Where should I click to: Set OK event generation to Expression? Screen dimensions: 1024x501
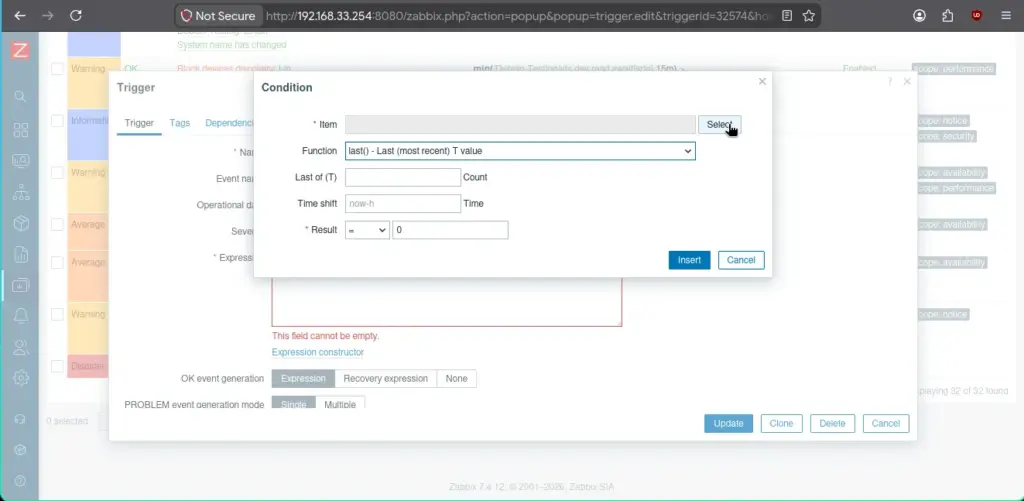303,378
